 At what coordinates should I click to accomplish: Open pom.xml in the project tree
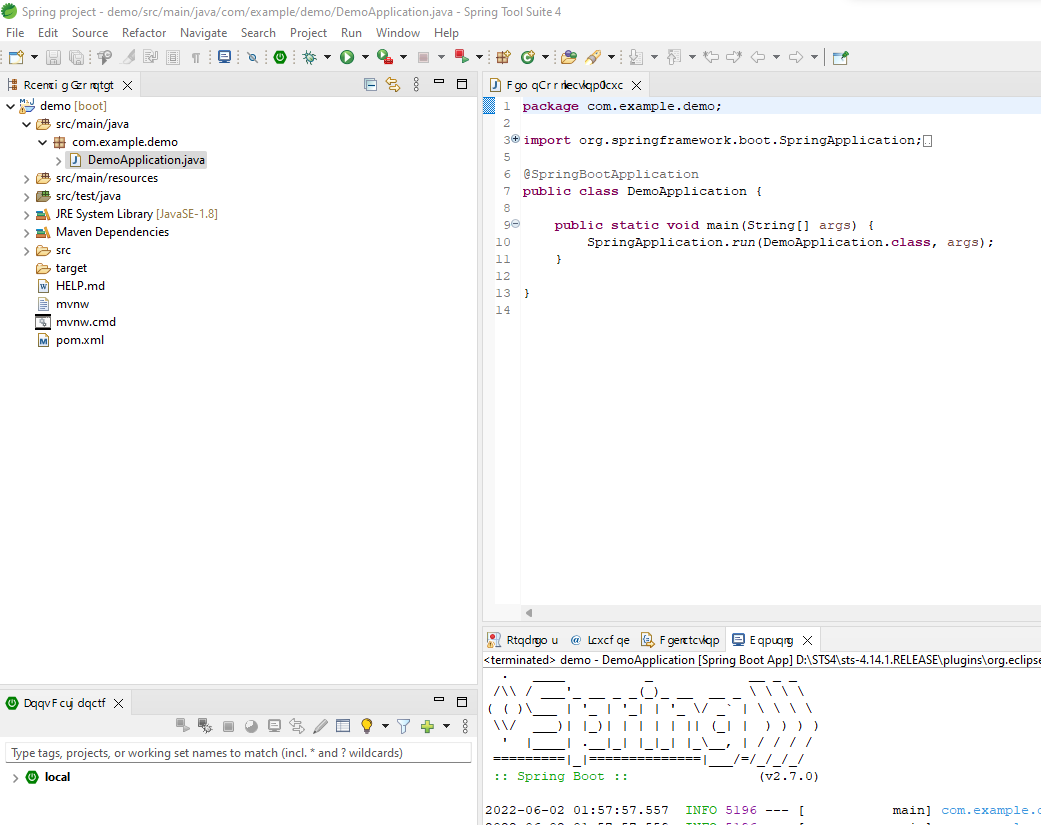[79, 340]
